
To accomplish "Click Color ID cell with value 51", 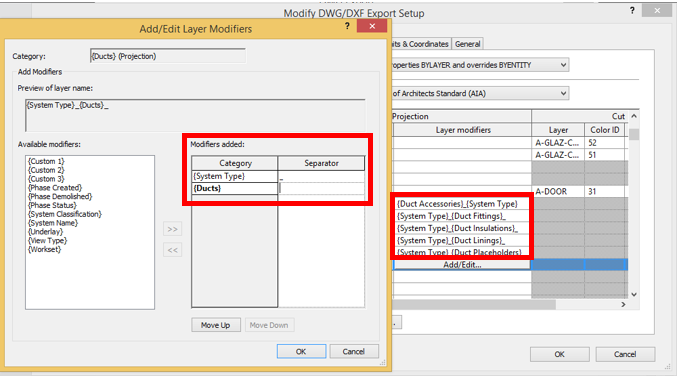I will point(604,155).
